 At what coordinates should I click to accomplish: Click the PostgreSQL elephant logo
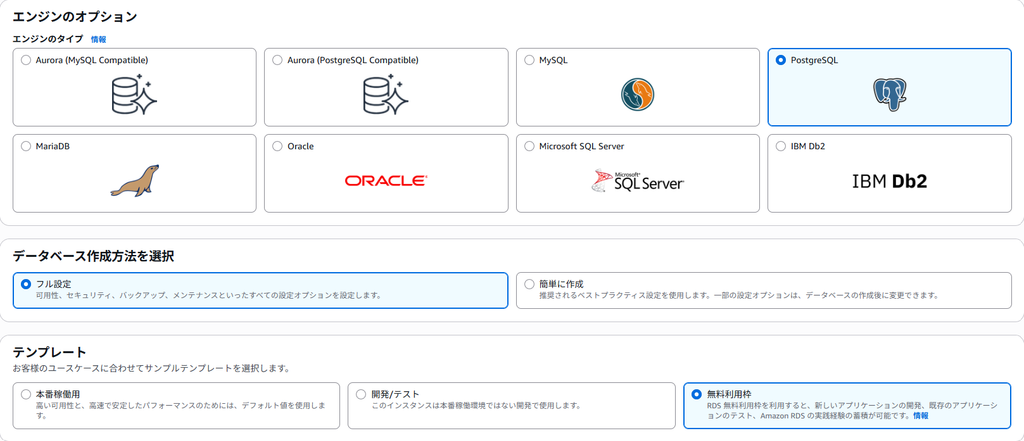(889, 94)
